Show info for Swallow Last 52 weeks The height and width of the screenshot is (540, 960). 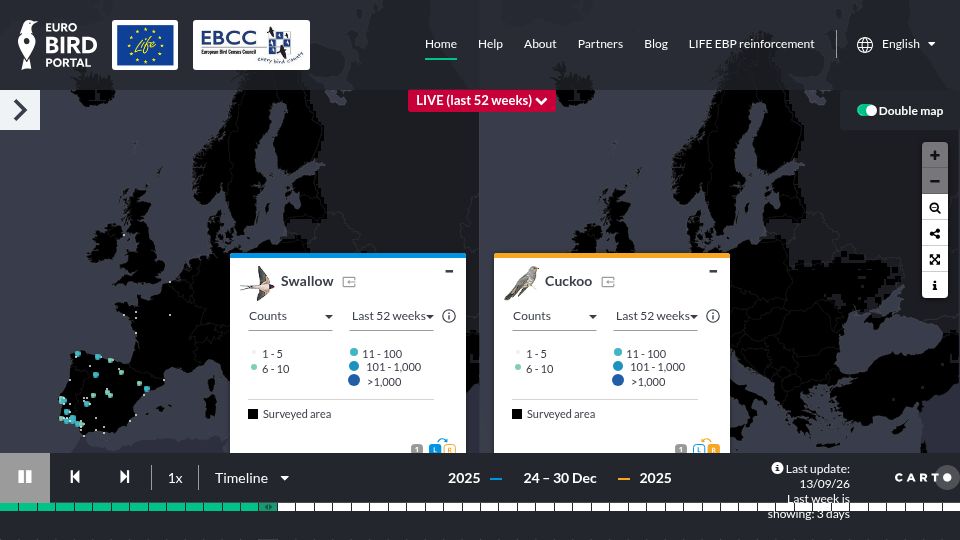pyautogui.click(x=449, y=316)
